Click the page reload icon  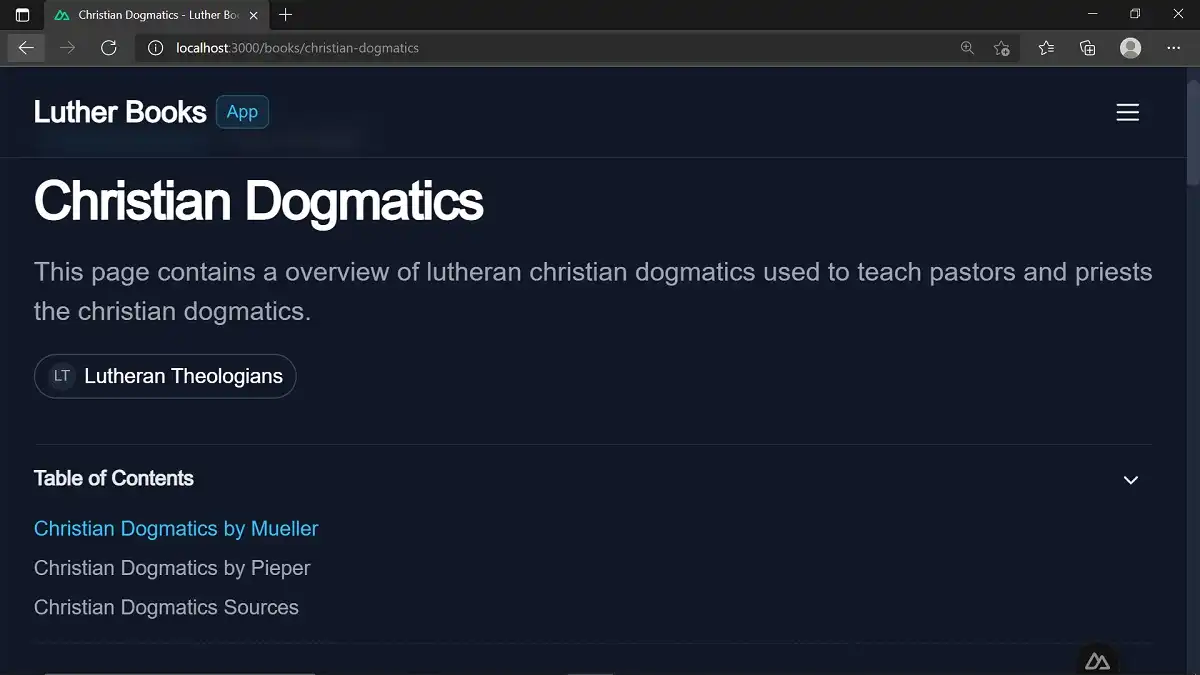(110, 47)
